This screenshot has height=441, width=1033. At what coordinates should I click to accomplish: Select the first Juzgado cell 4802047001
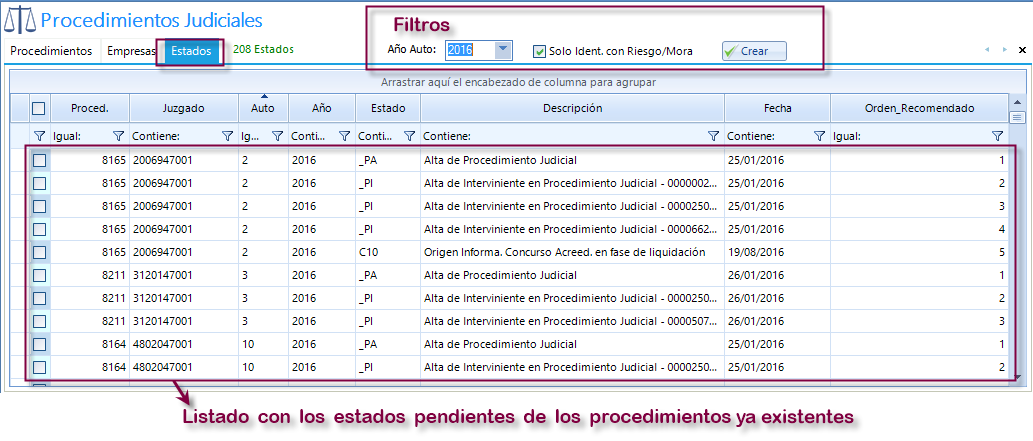(184, 344)
